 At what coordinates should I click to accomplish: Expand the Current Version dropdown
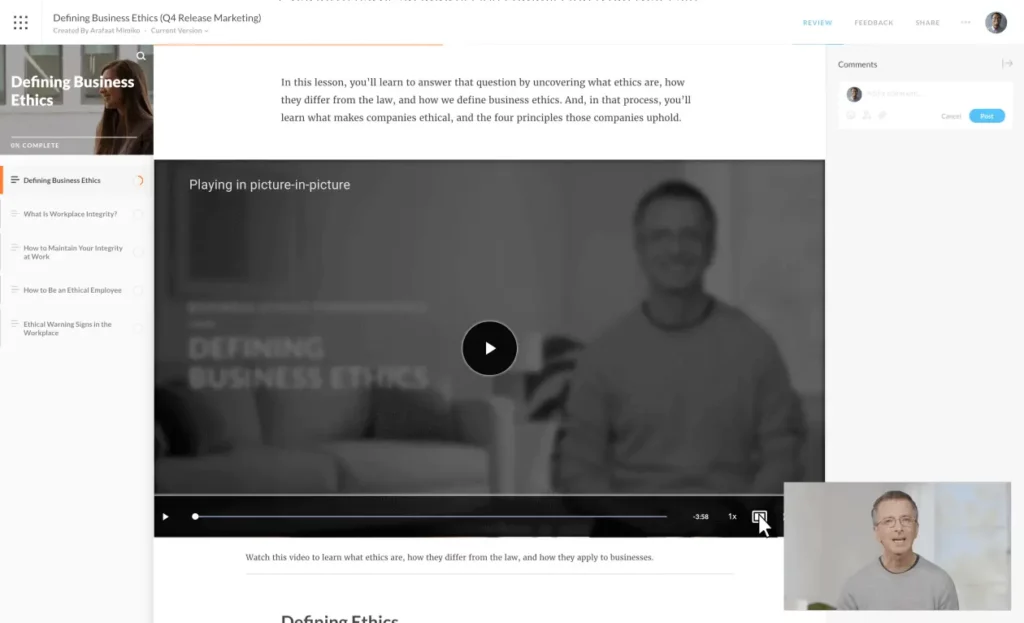pyautogui.click(x=180, y=31)
